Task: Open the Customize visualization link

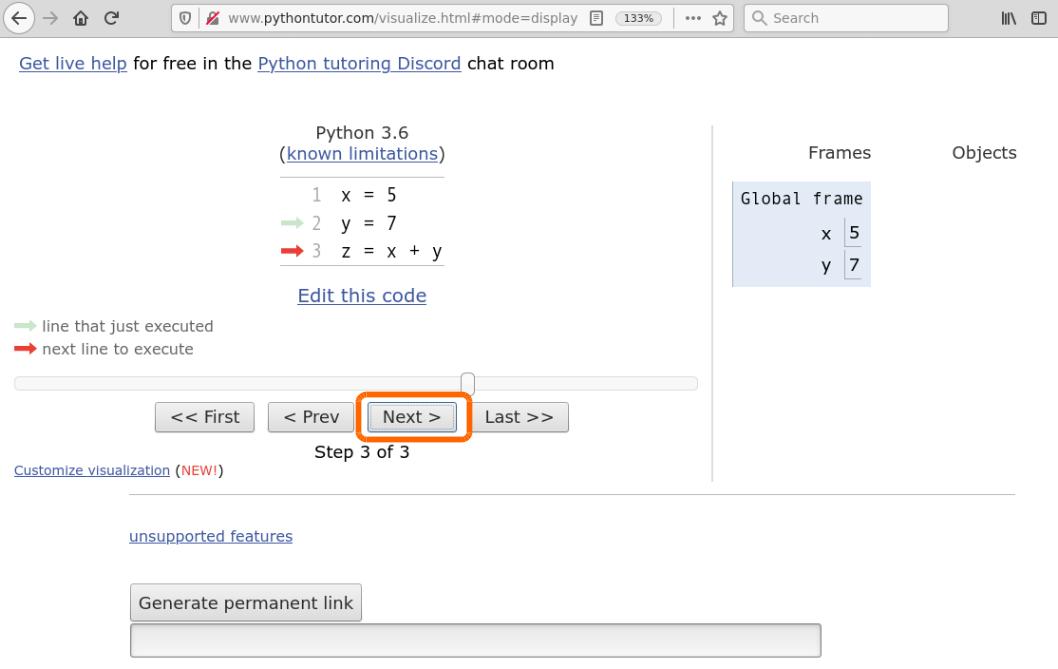Action: click(x=91, y=470)
